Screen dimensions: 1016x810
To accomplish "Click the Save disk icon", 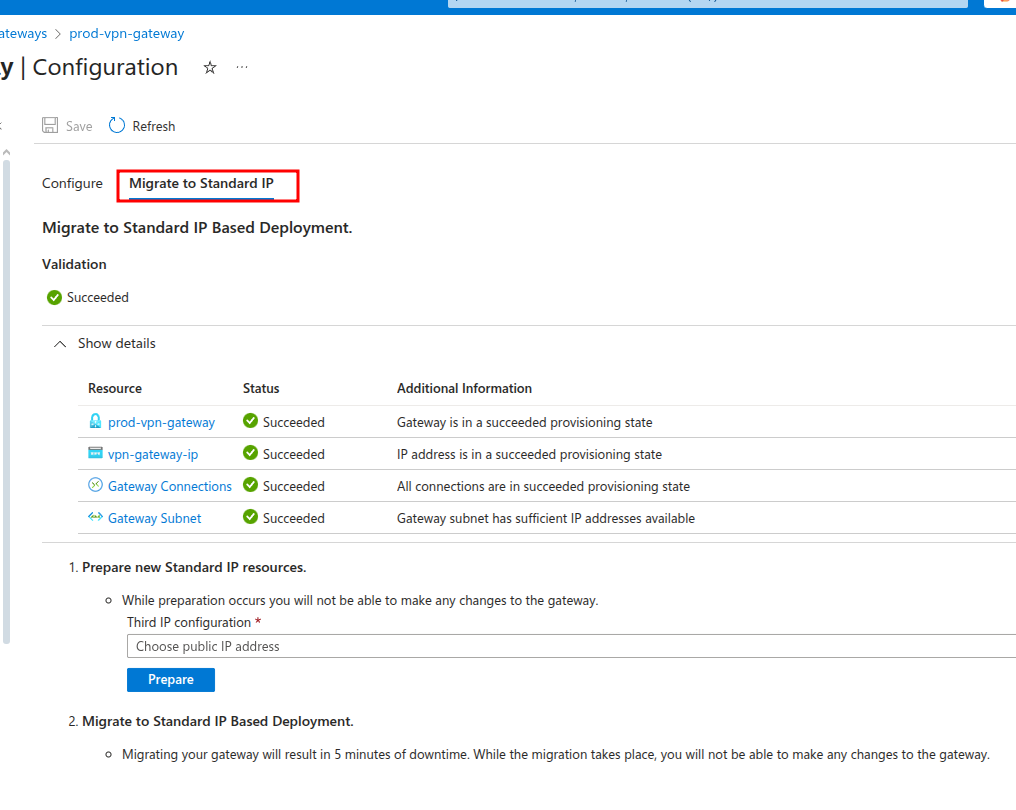I will click(50, 125).
